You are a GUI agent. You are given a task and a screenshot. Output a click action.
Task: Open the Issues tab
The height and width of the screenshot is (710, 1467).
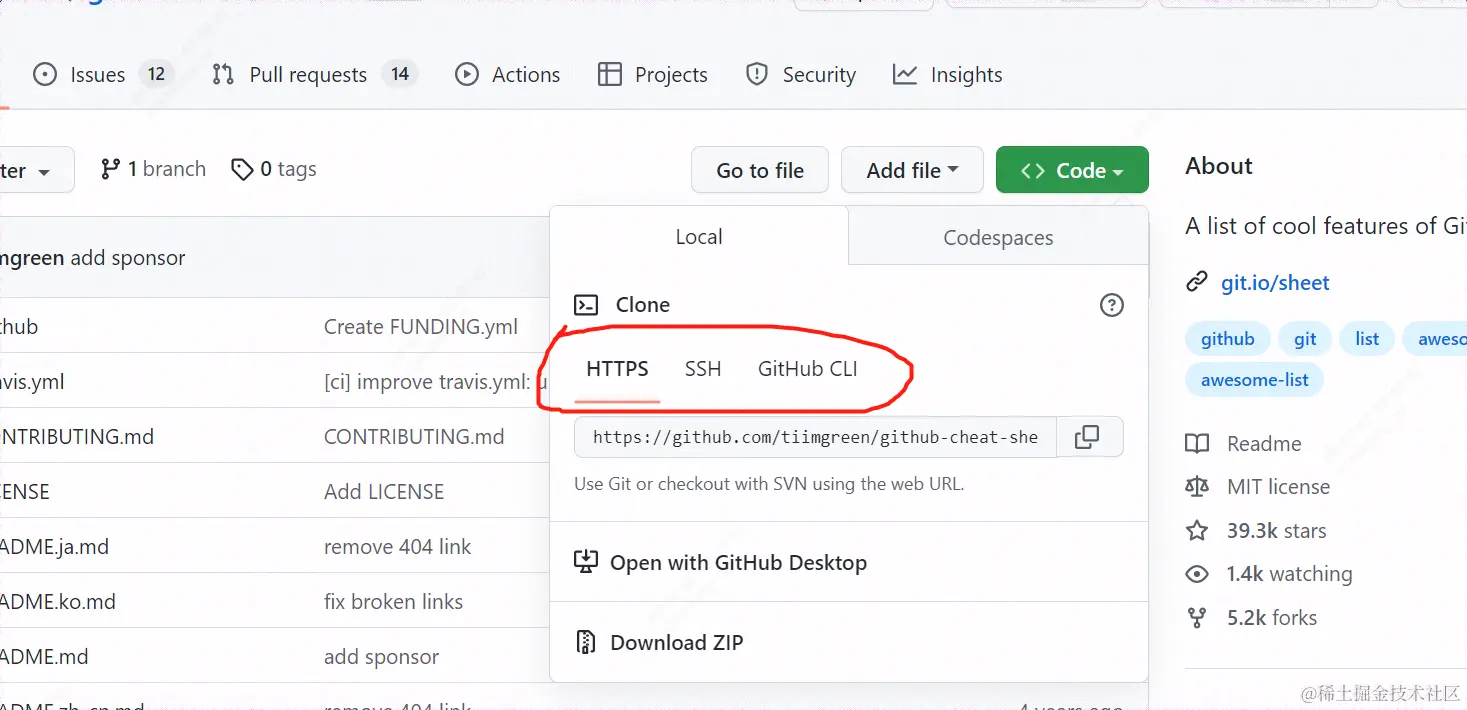(103, 75)
